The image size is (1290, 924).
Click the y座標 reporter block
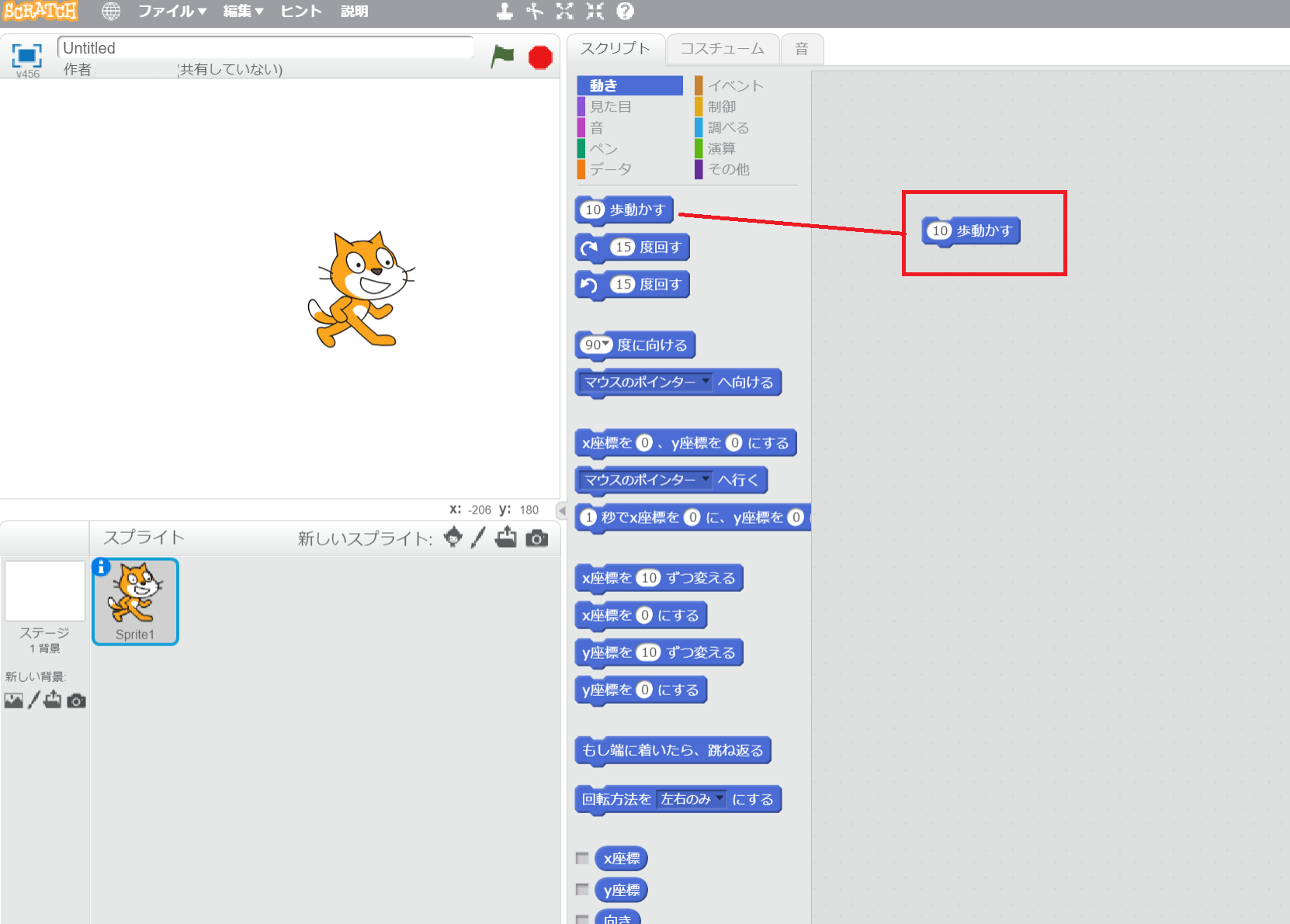click(622, 890)
